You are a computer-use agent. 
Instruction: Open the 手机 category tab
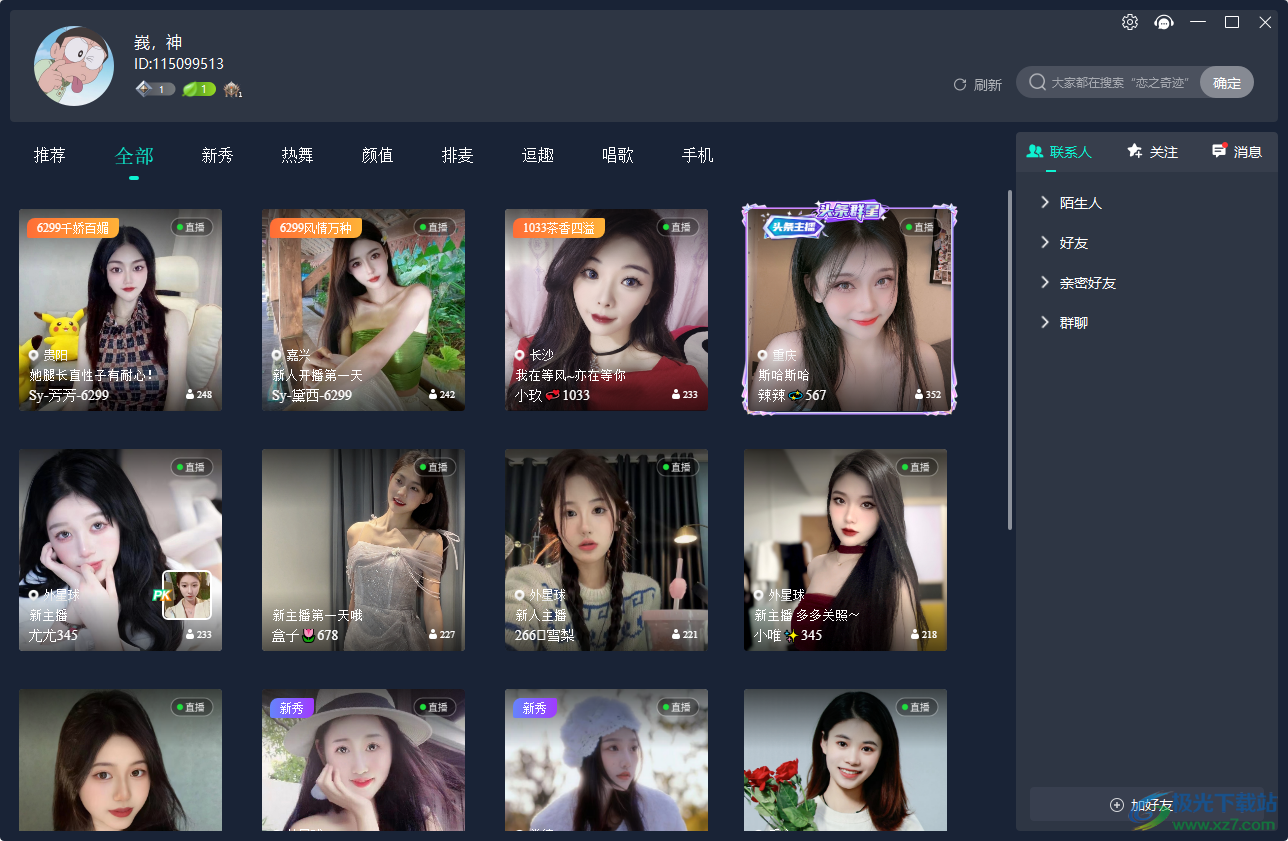697,155
